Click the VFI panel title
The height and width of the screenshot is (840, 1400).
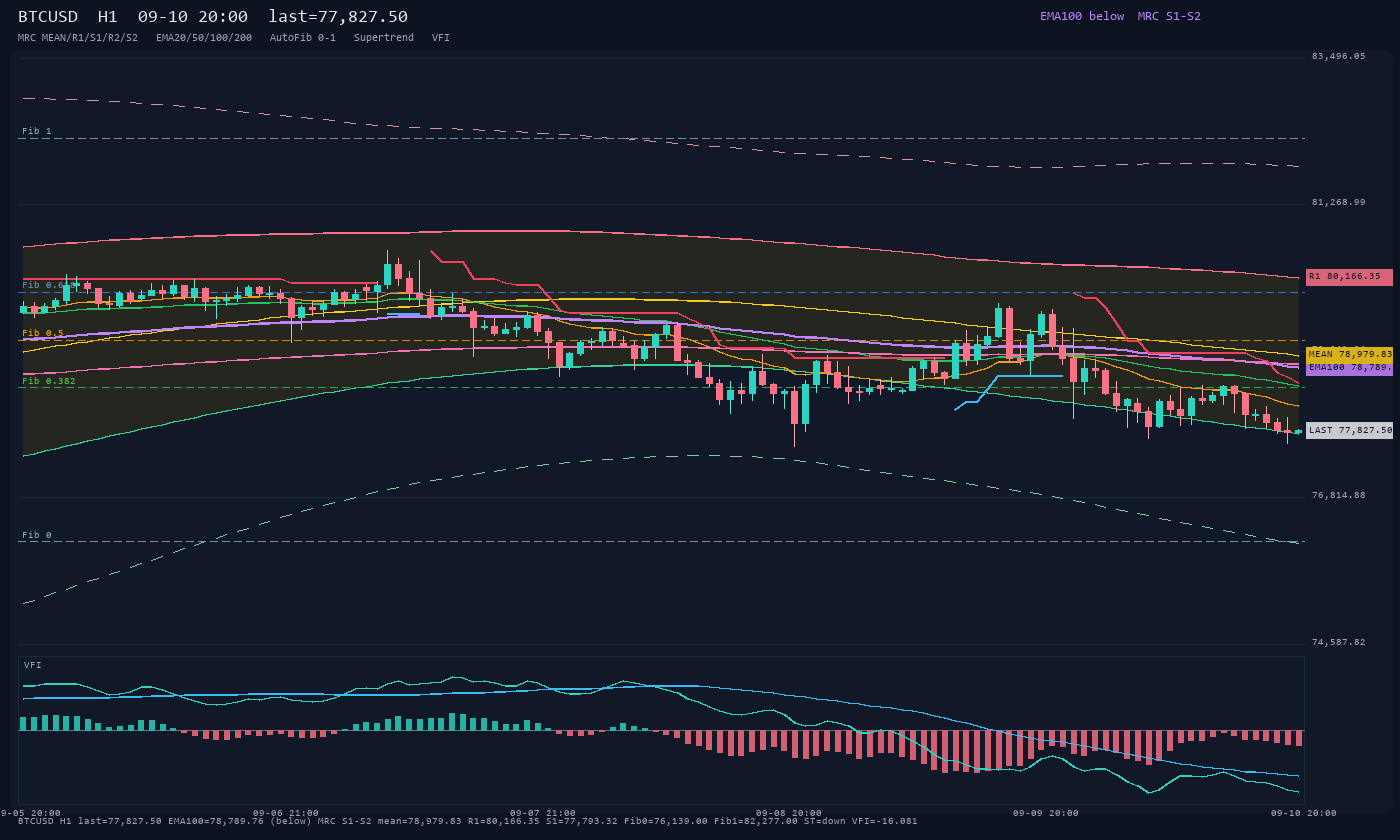point(33,665)
